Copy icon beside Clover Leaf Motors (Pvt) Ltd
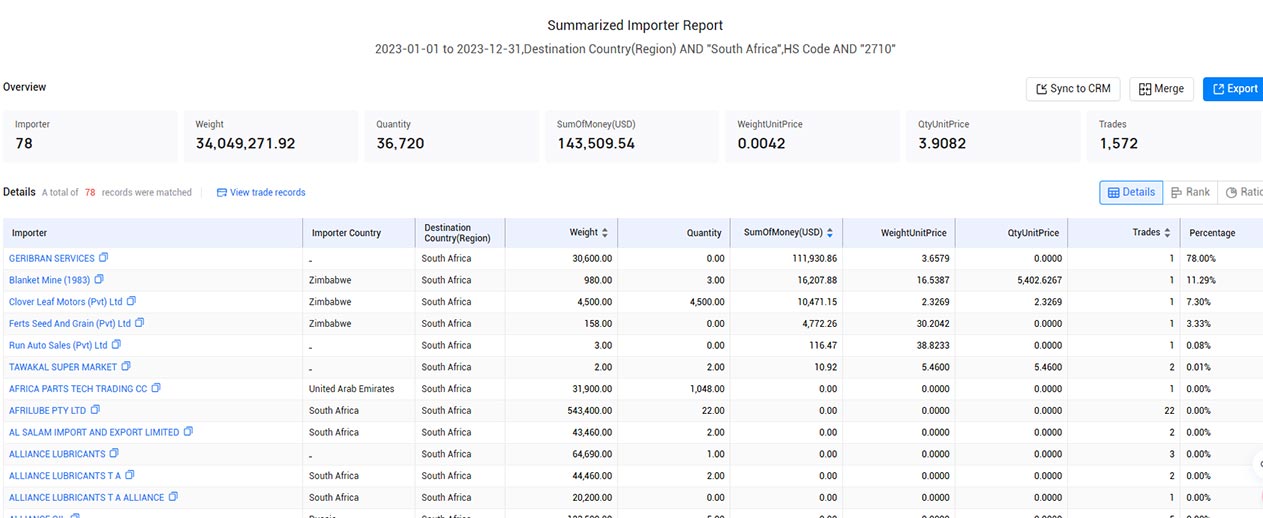The image size is (1263, 518). point(131,301)
